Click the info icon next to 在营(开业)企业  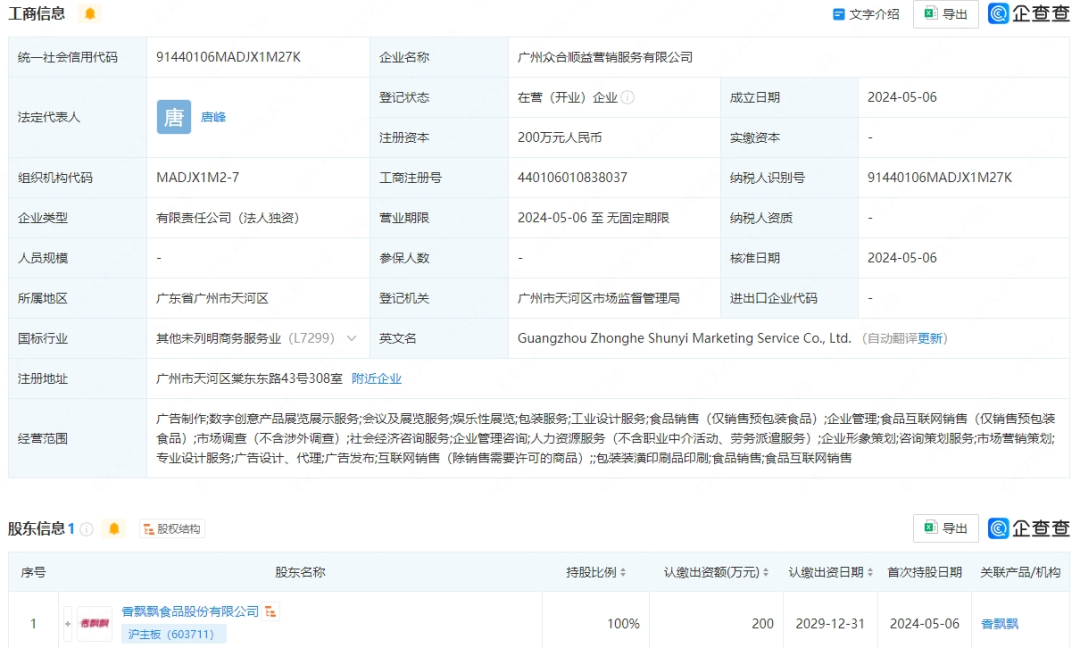(628, 98)
